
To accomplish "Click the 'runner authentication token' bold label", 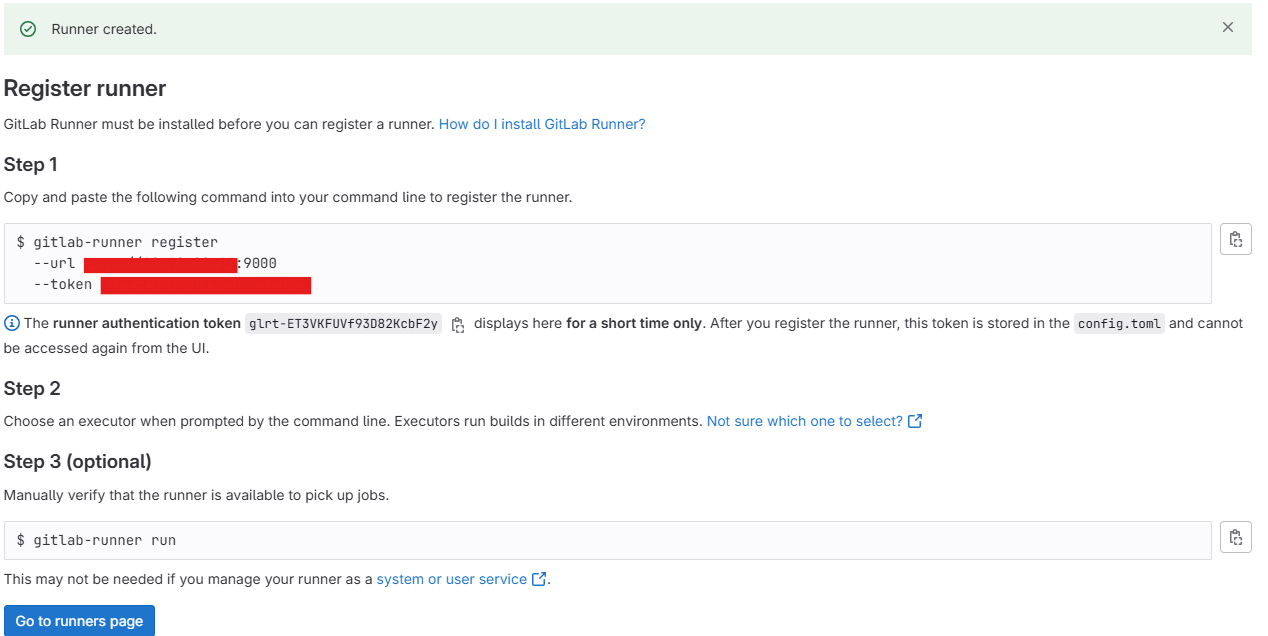I will pyautogui.click(x=147, y=323).
